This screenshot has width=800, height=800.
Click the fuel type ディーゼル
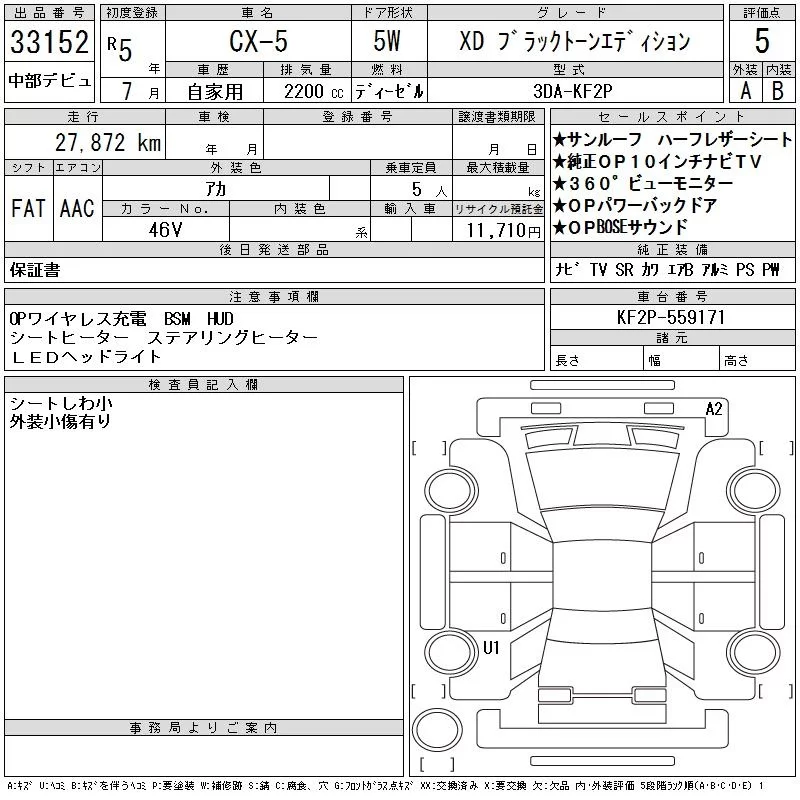click(389, 91)
